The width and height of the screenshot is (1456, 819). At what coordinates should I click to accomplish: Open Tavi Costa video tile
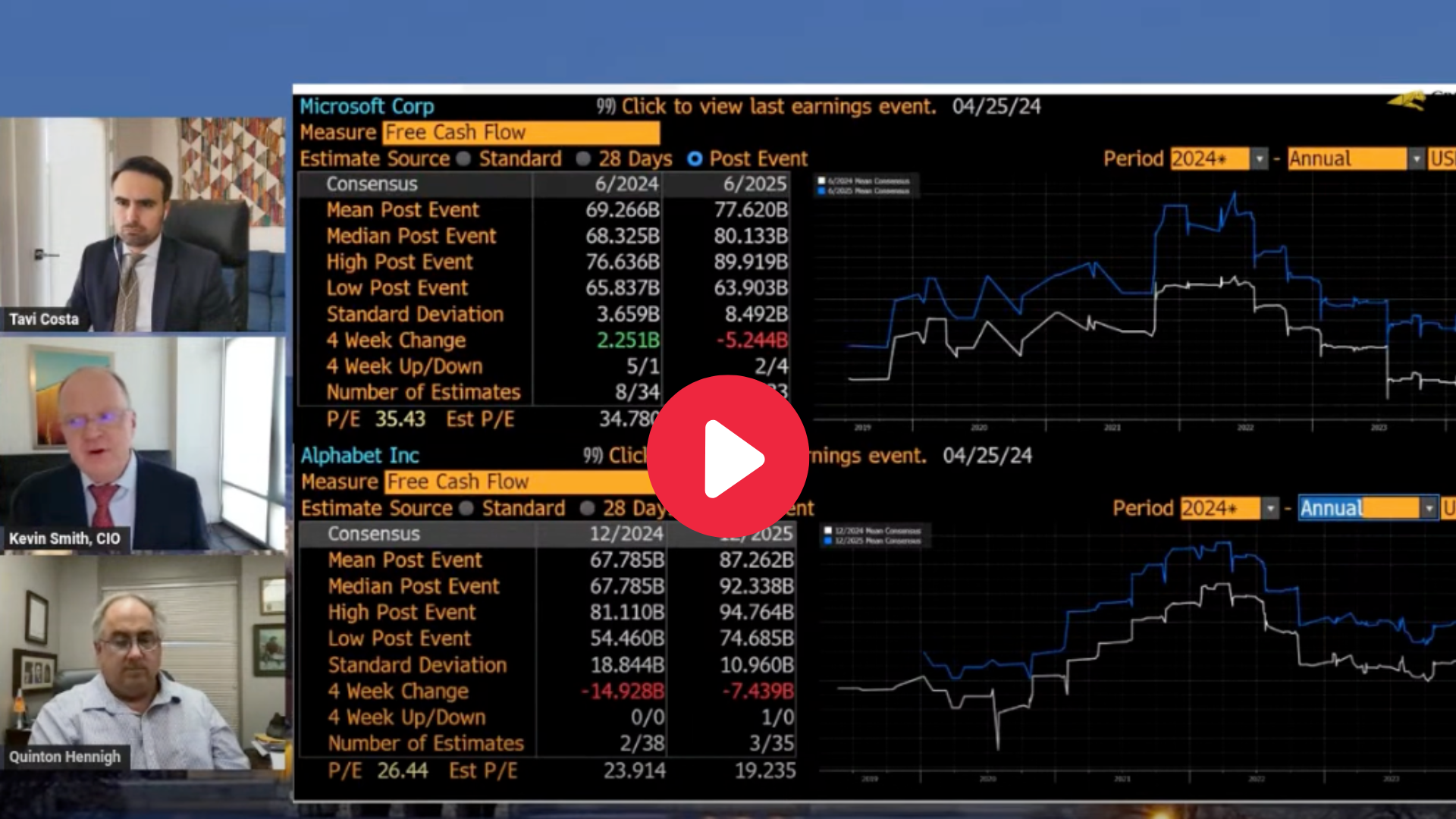(143, 224)
